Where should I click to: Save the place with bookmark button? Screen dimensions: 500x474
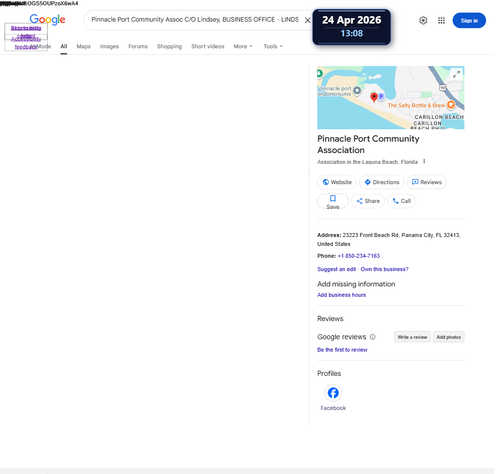coord(333,201)
